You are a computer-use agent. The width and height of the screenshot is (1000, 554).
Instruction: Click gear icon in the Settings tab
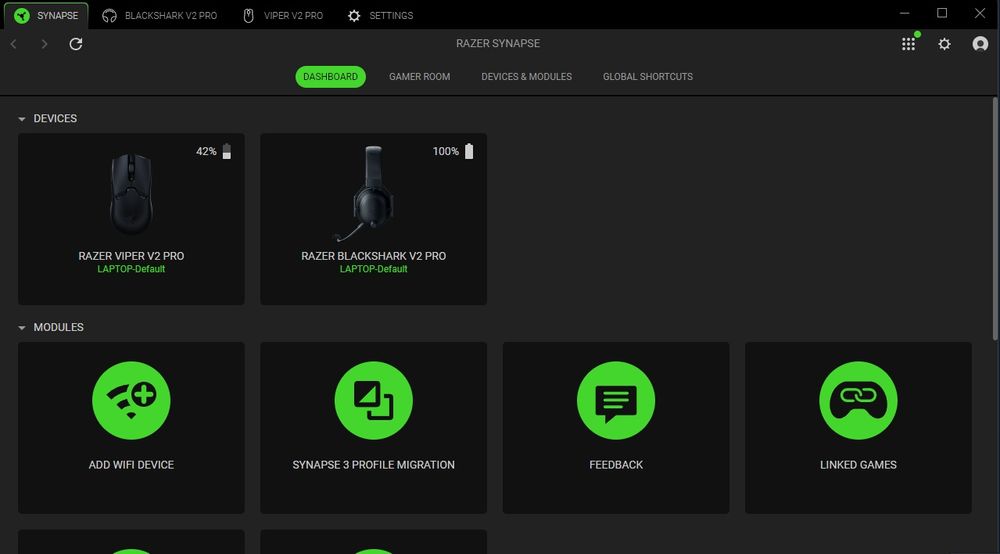click(354, 15)
